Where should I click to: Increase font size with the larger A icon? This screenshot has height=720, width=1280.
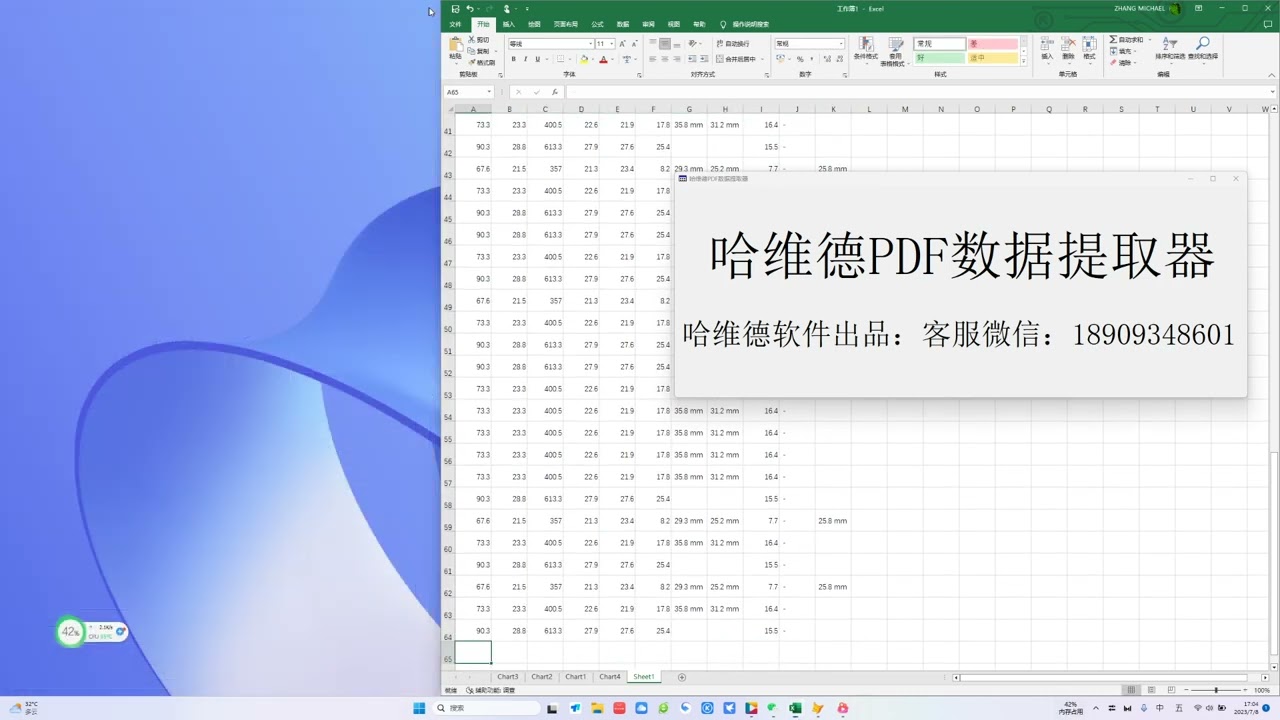[x=622, y=44]
